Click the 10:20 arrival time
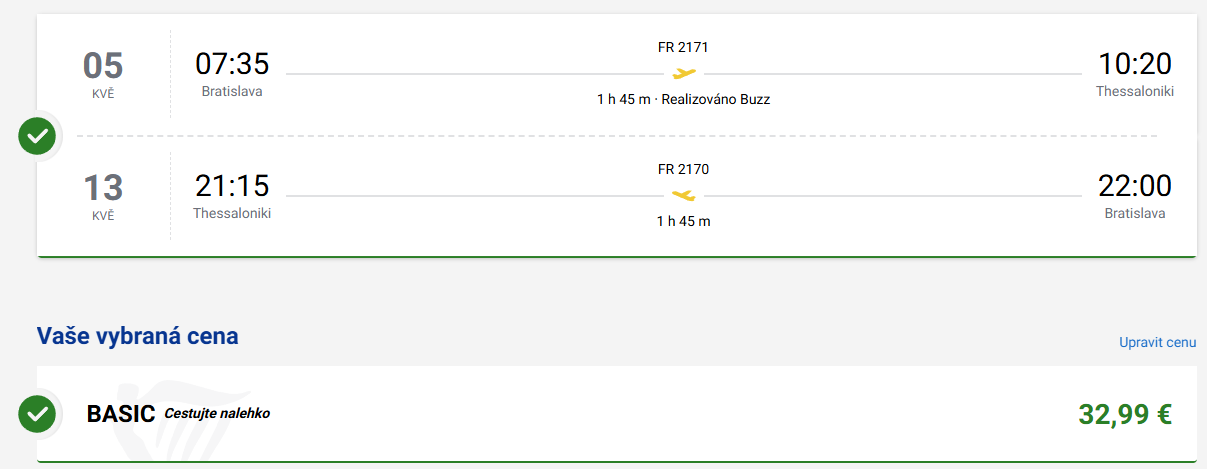Screen dimensions: 1207x469 1134,64
